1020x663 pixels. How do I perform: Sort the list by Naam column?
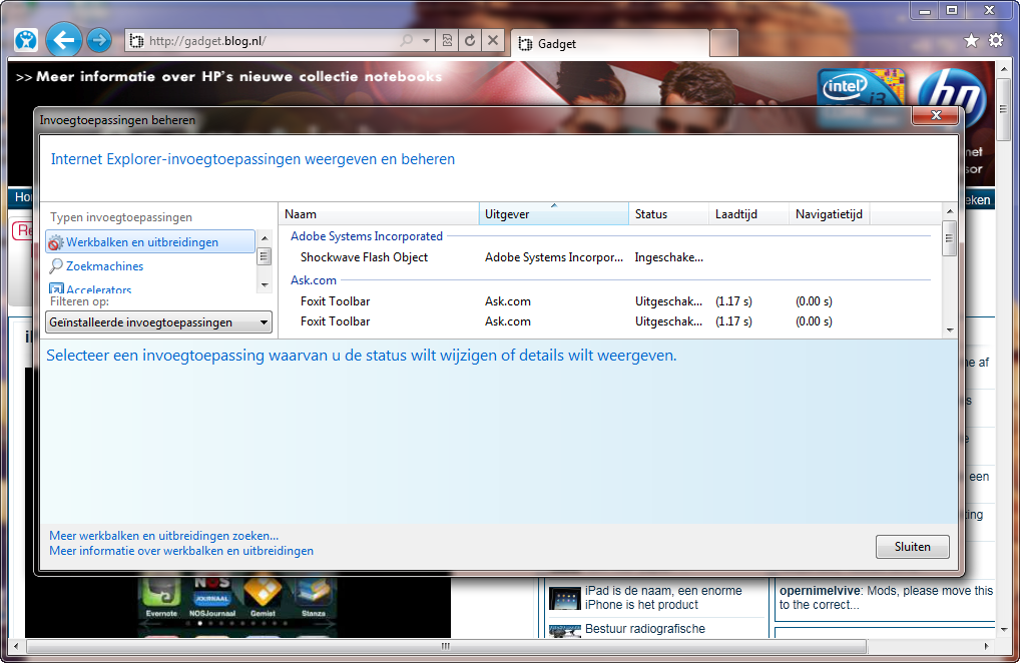(379, 214)
